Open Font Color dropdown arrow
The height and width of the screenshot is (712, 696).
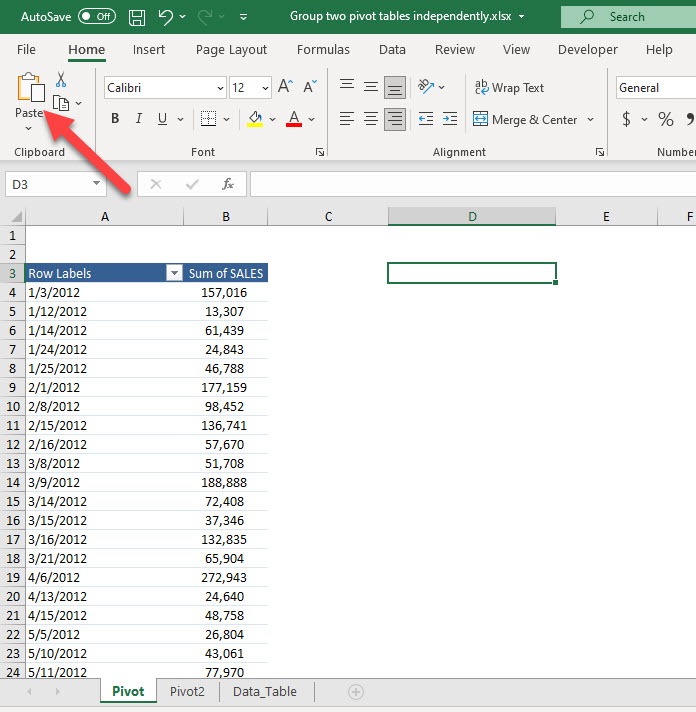(x=311, y=119)
